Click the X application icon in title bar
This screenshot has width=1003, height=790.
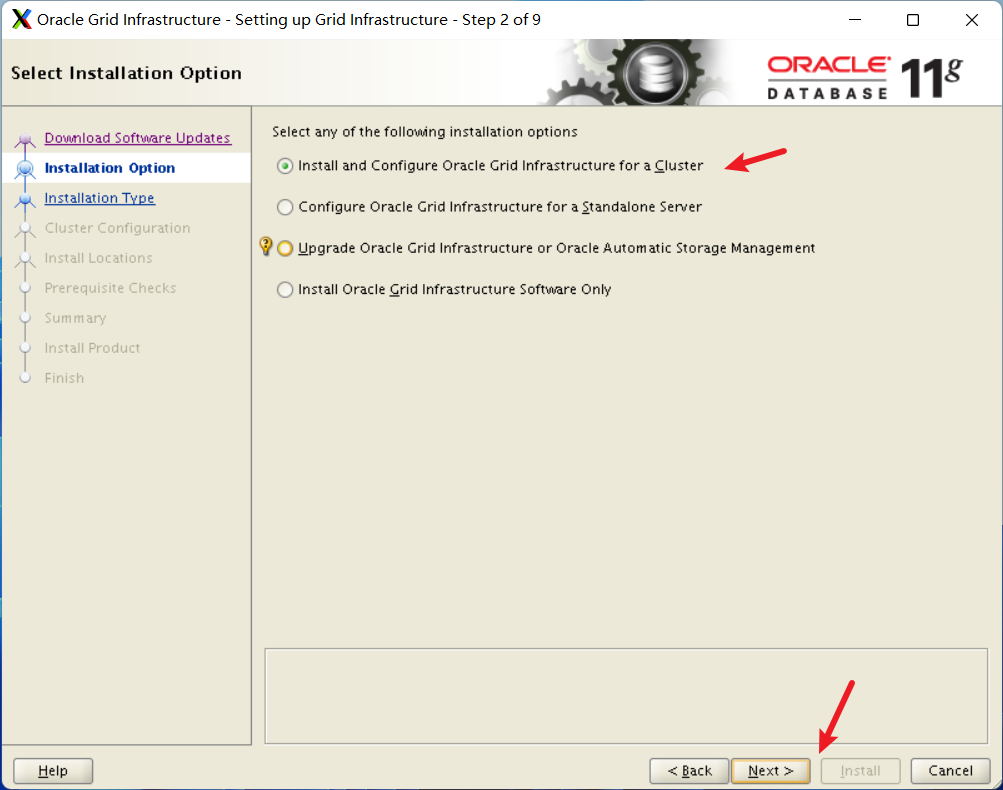pos(22,19)
